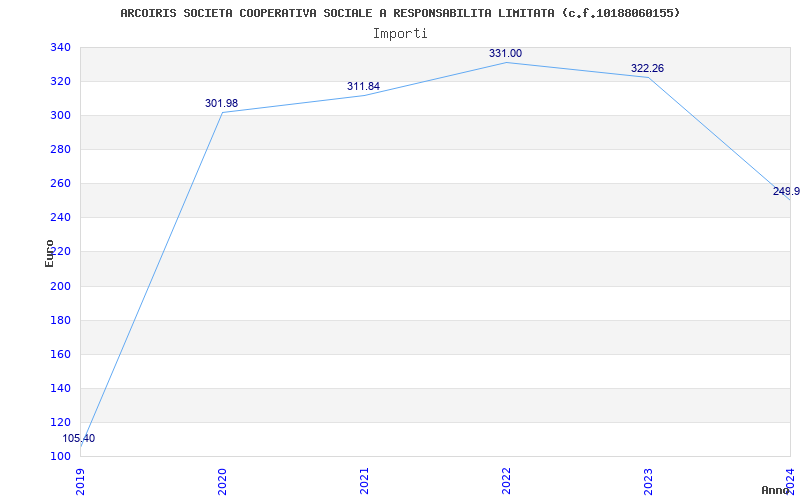Select the 340 y-axis tick label

[60, 47]
